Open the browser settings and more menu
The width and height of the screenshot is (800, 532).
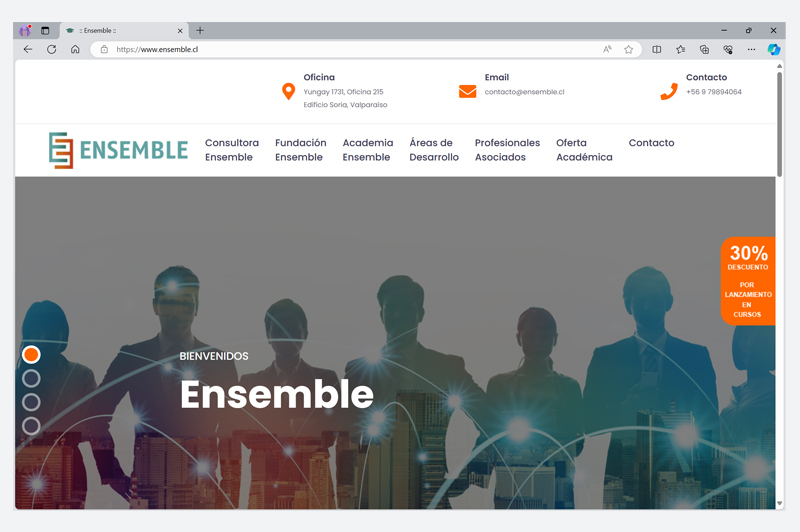point(751,49)
